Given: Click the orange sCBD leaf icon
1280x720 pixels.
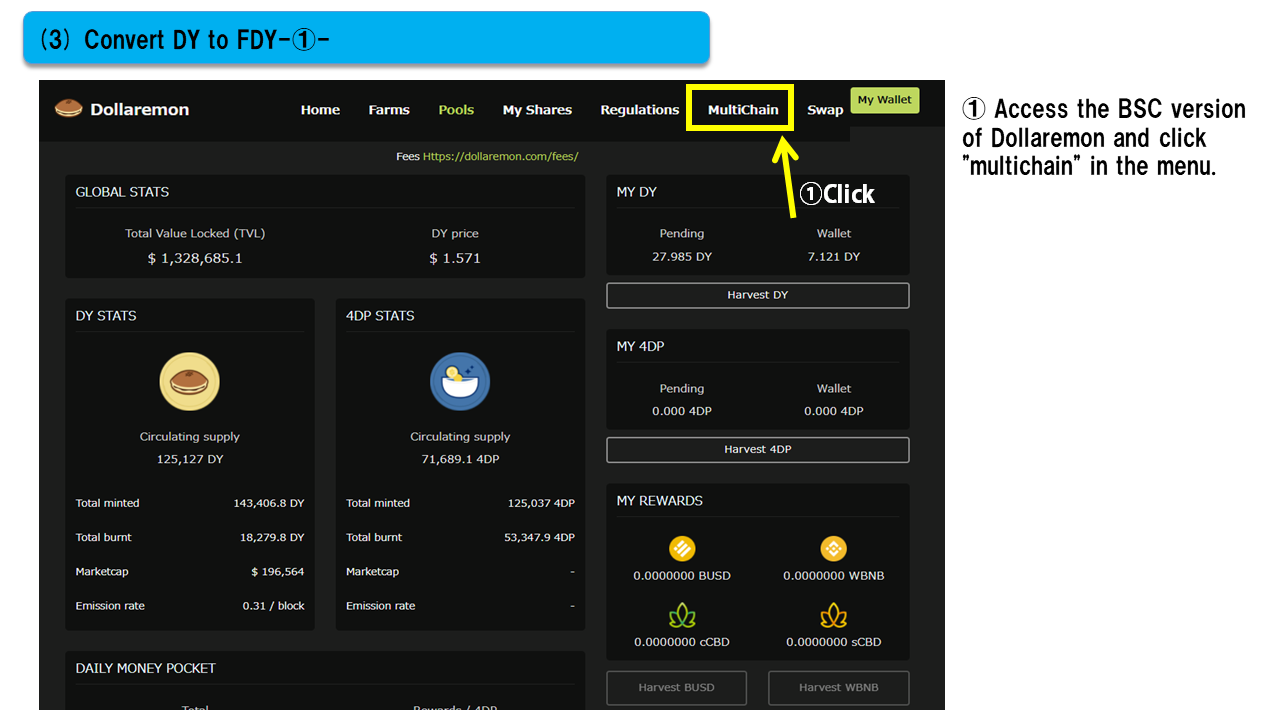Looking at the screenshot, I should [834, 615].
